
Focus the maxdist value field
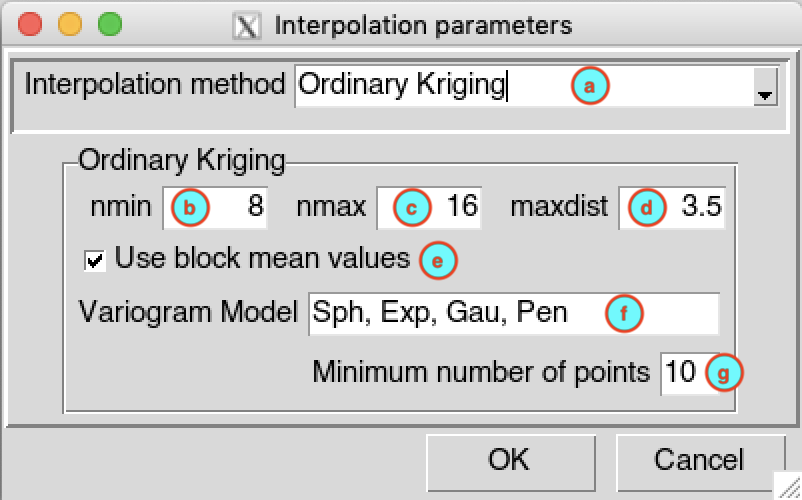pyautogui.click(x=672, y=208)
